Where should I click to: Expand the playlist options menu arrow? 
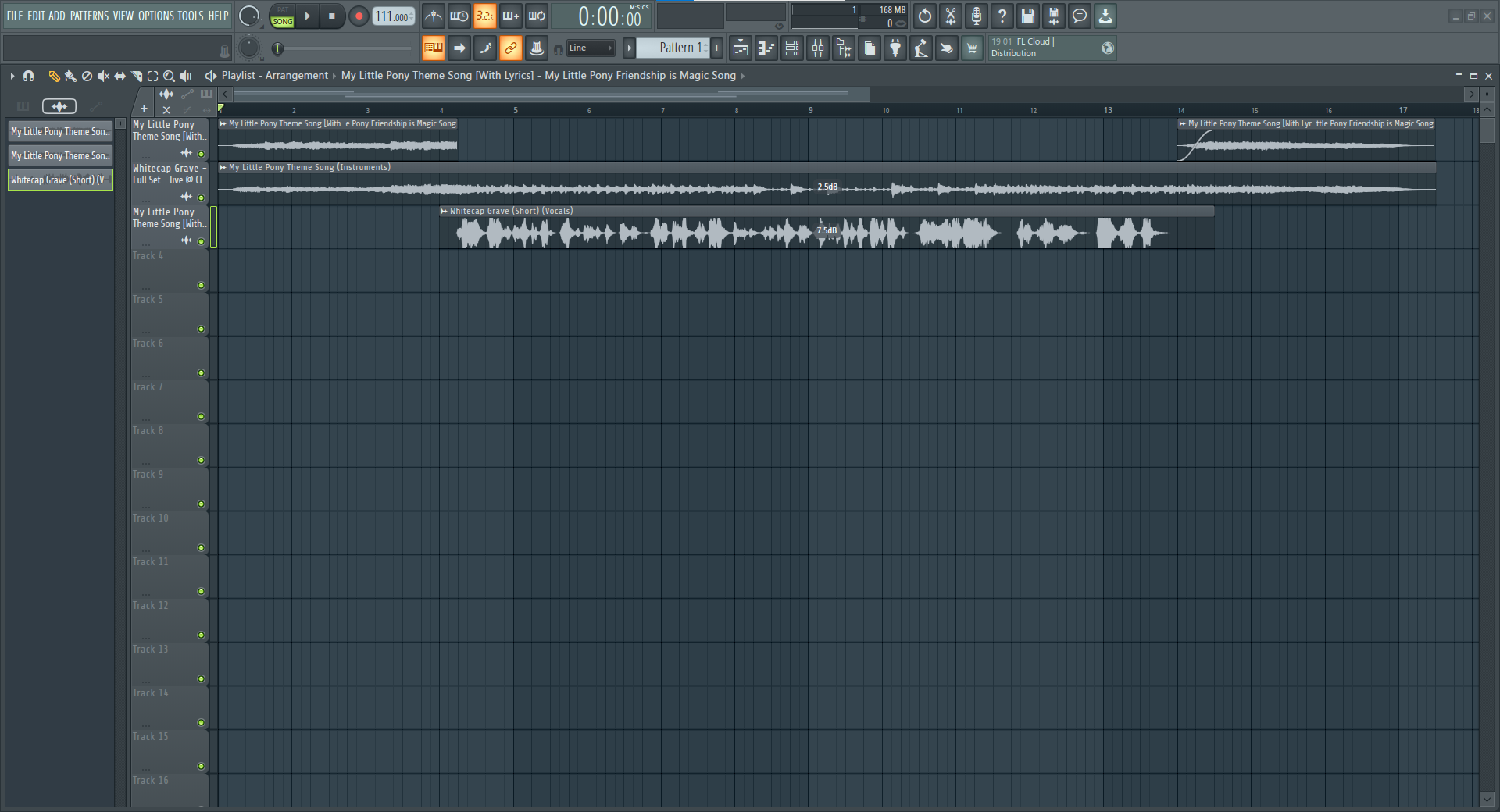pyautogui.click(x=12, y=76)
